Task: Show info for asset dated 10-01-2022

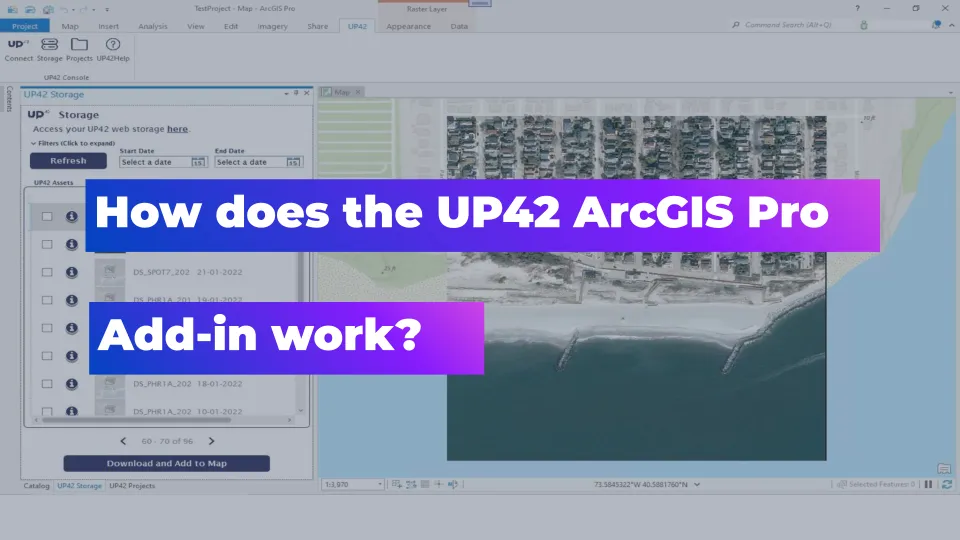Action: point(72,411)
